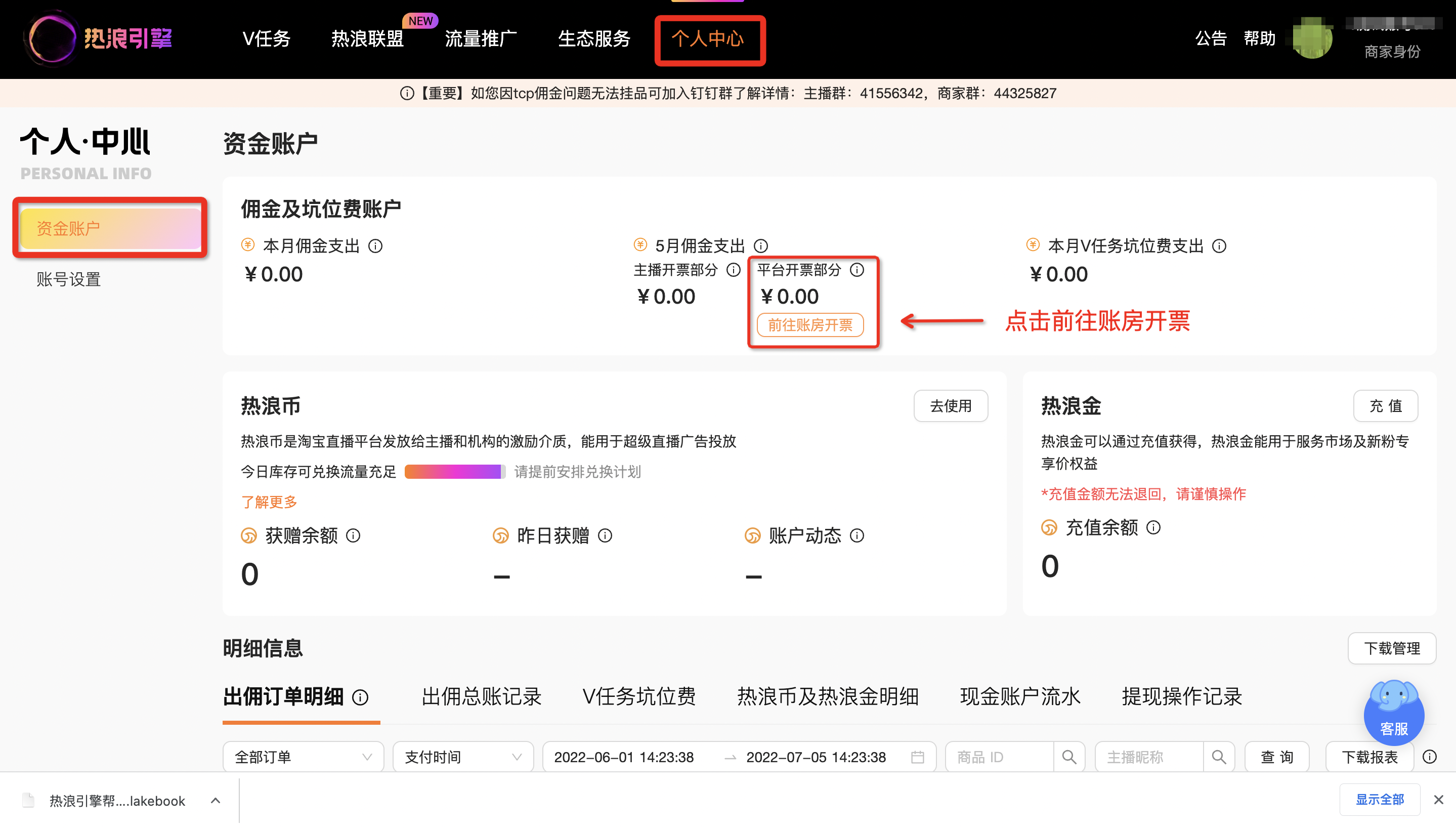The image size is (1456, 828).
Task: Click 了解更多 link
Action: [269, 502]
